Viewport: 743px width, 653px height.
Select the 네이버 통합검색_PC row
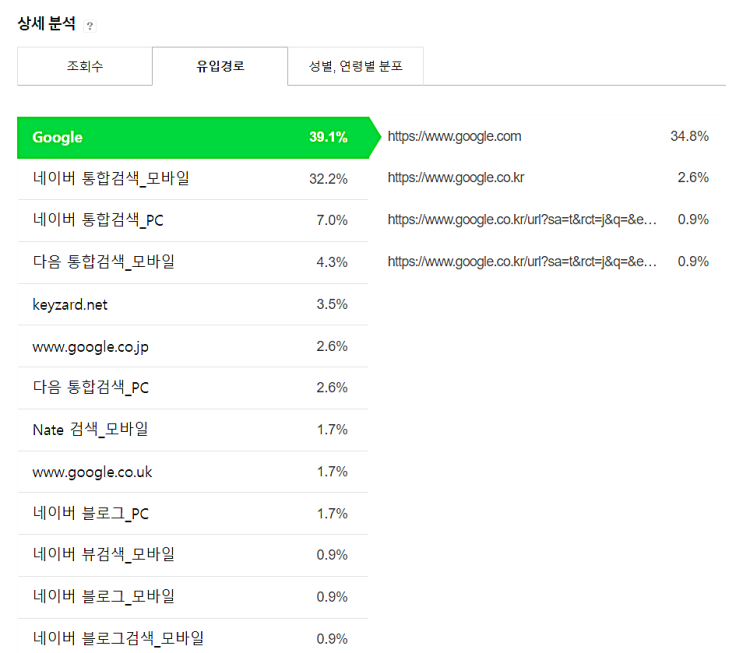(193, 220)
